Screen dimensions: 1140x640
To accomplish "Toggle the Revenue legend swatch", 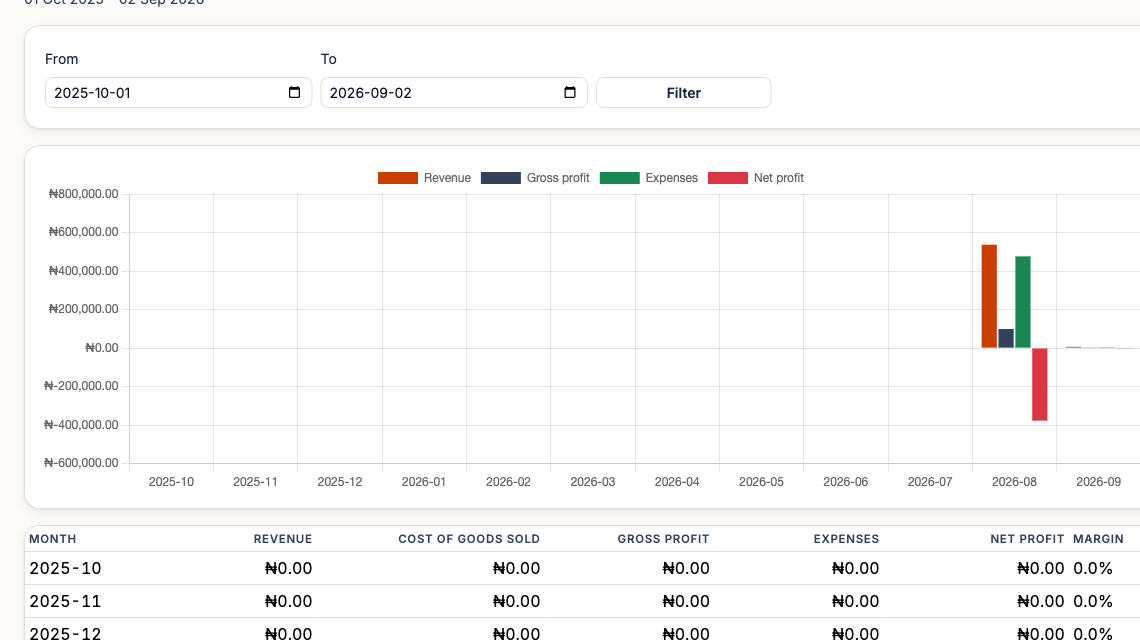I will click(x=398, y=178).
